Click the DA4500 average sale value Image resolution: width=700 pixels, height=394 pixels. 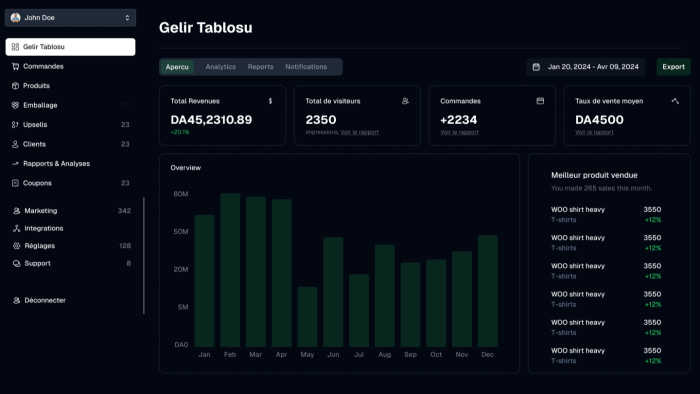[599, 120]
